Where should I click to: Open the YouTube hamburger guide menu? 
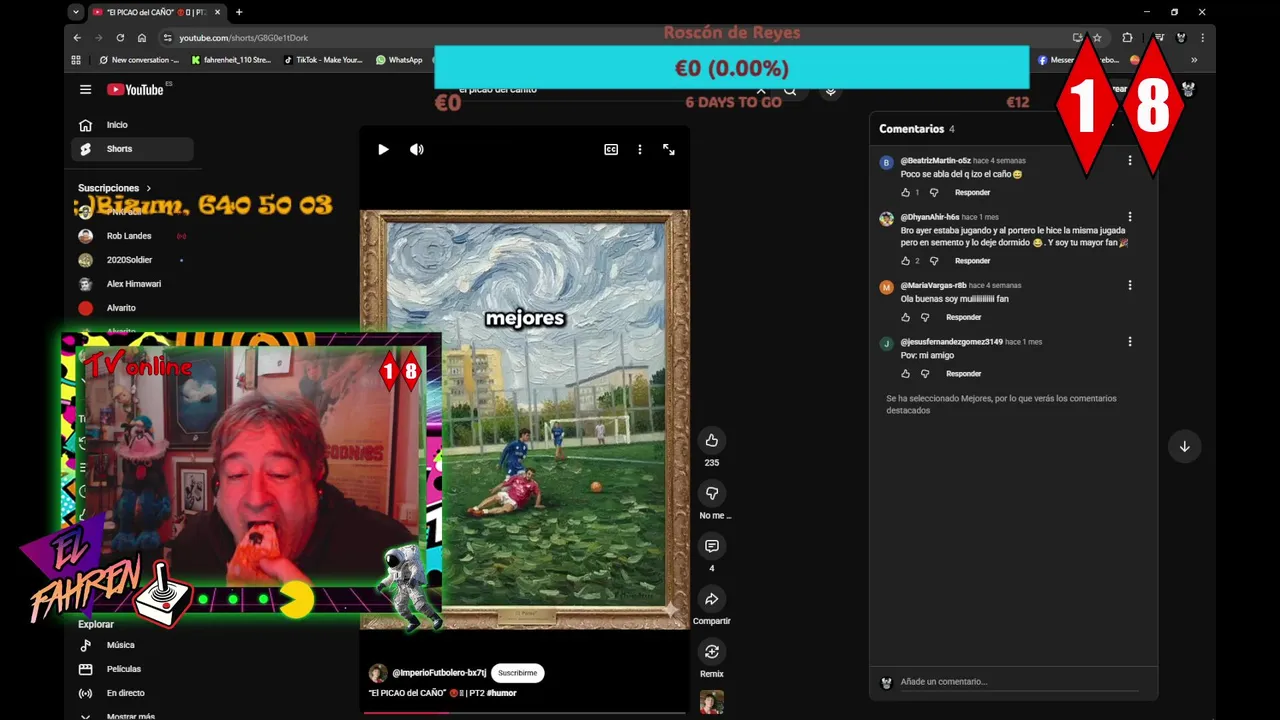86,89
